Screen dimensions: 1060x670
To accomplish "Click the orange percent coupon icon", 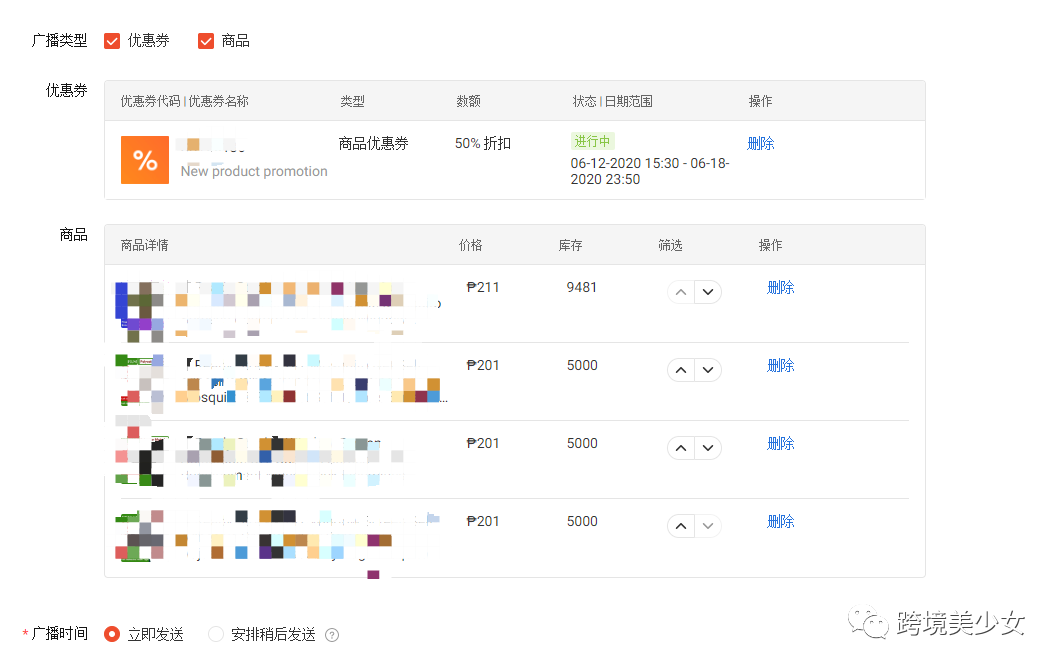I will (x=145, y=160).
